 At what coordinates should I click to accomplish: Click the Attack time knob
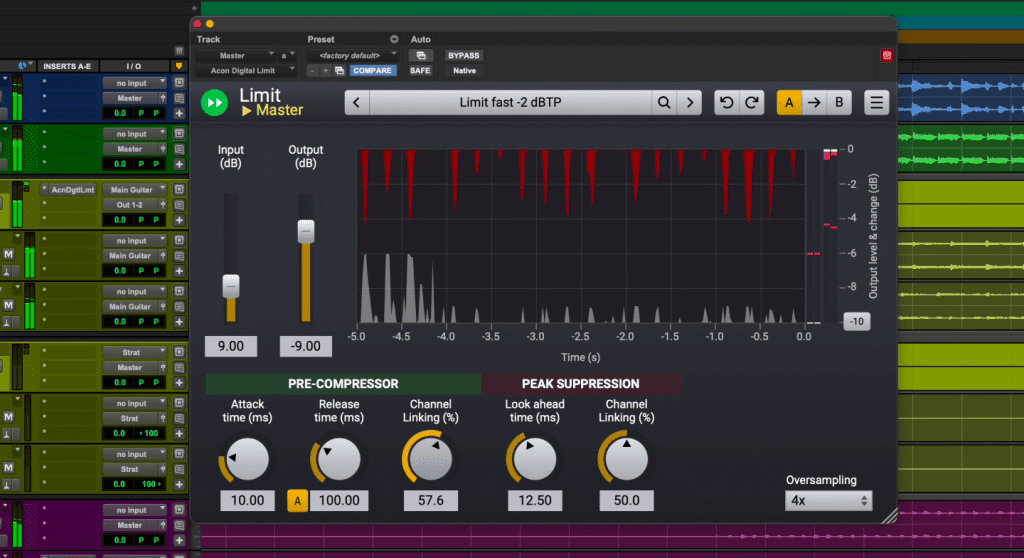click(248, 459)
